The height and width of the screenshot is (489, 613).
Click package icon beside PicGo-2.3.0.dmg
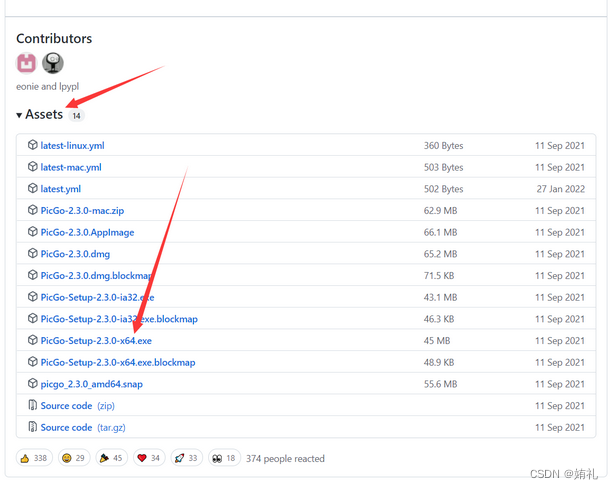[32, 254]
